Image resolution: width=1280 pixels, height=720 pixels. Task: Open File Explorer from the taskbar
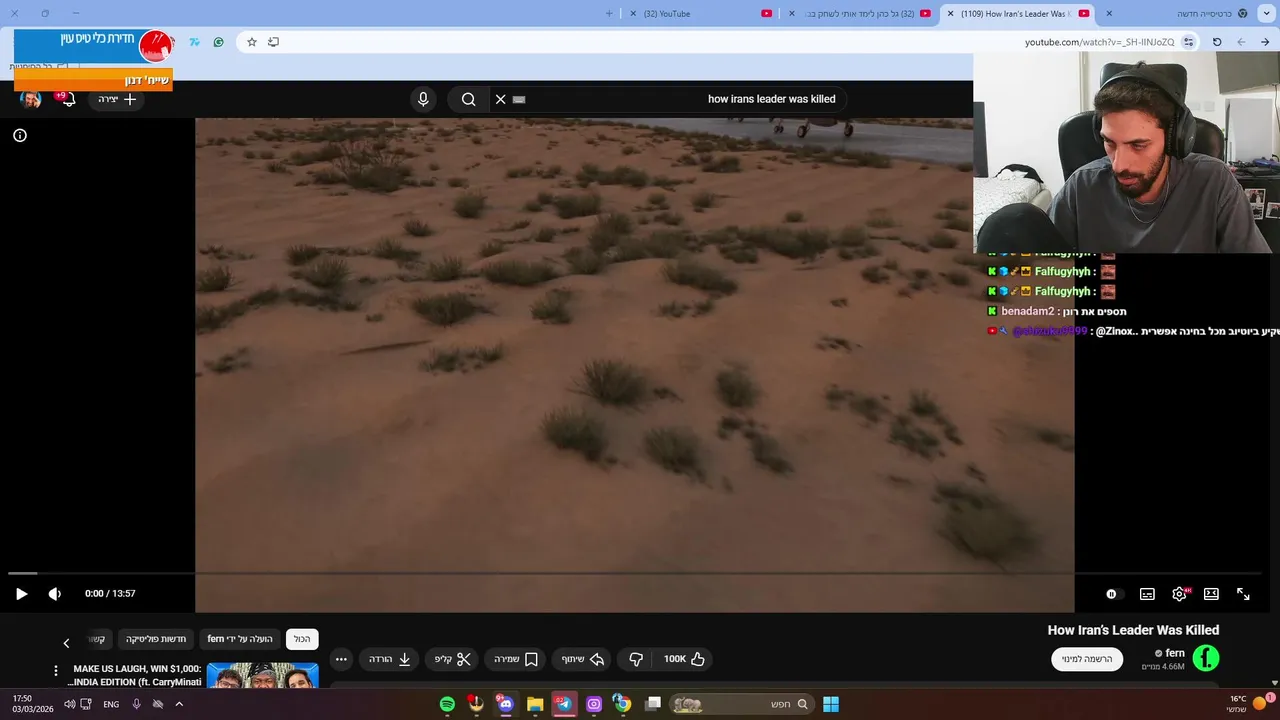[x=535, y=704]
